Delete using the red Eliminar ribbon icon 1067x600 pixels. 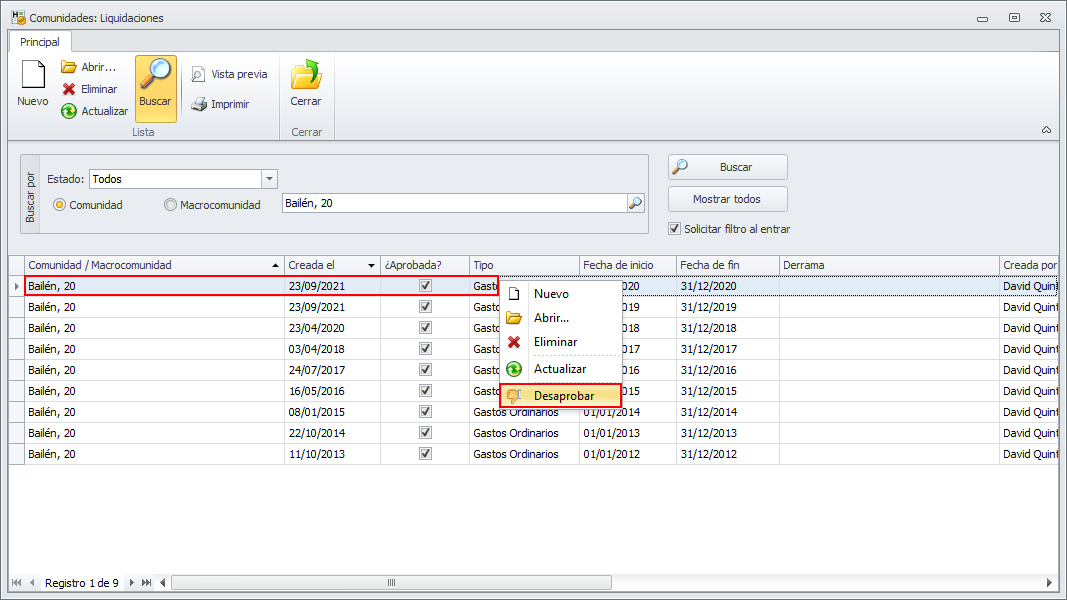tap(90, 89)
